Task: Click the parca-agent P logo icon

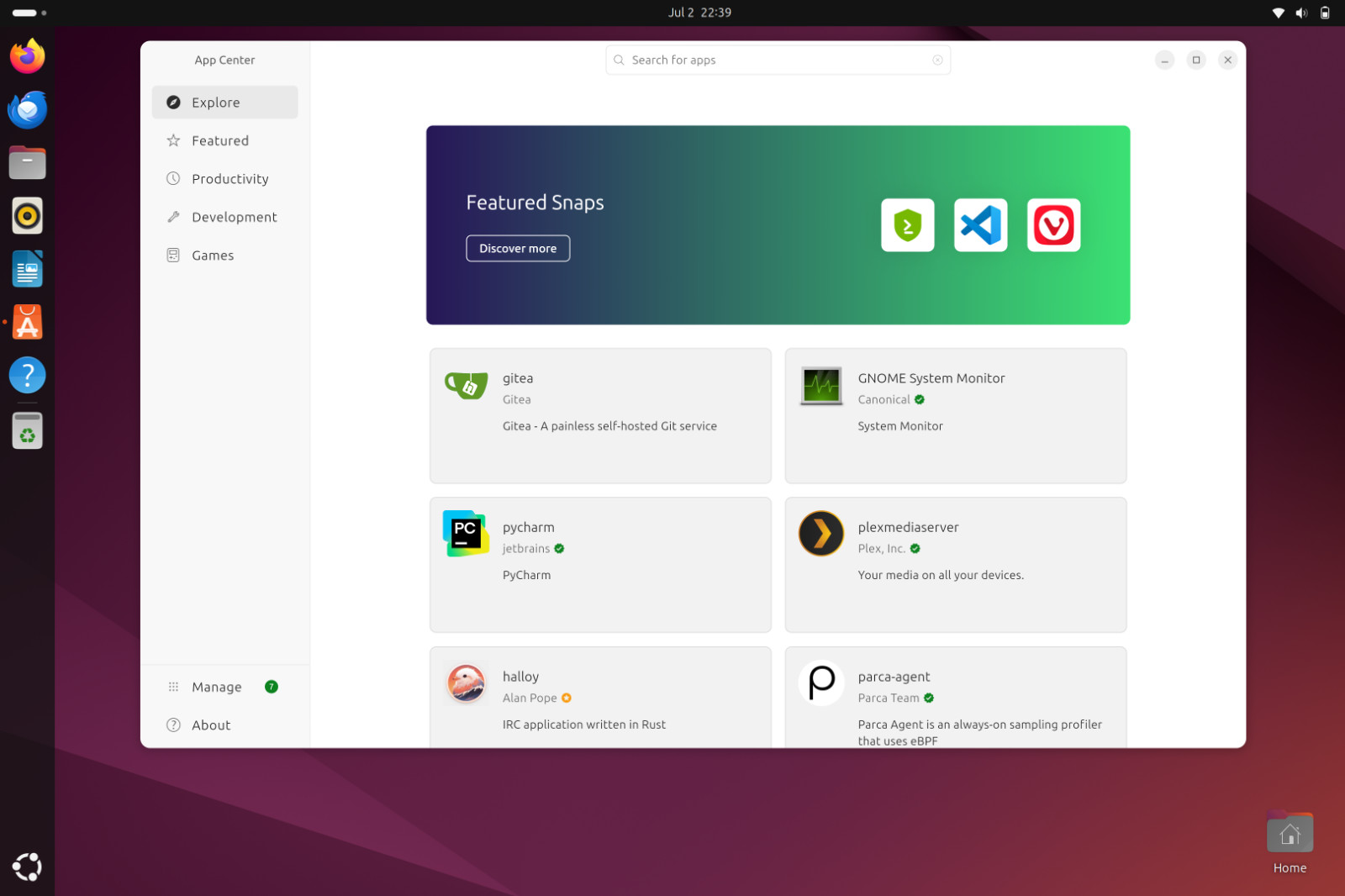Action: point(821,683)
